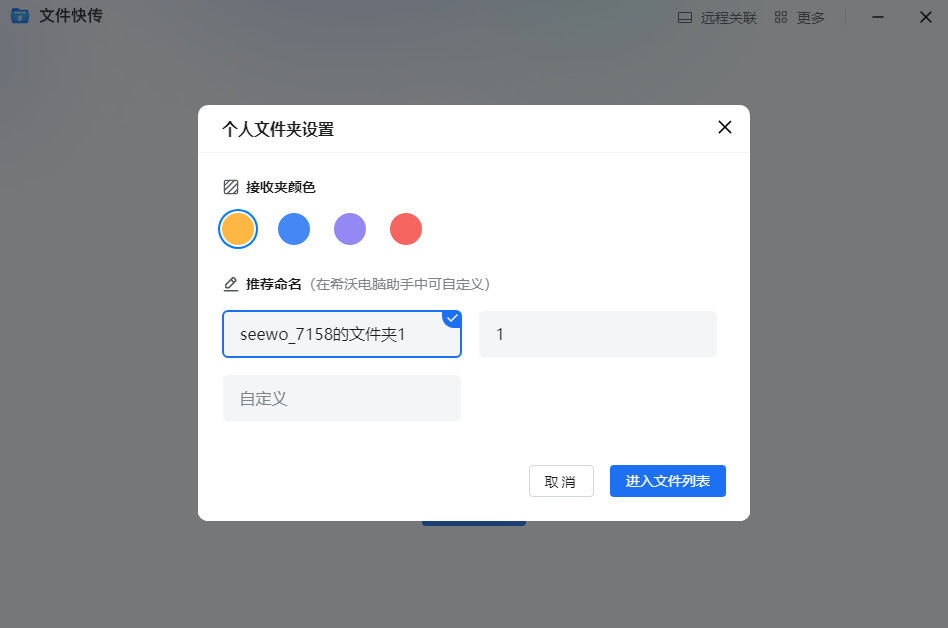Focus the 自定义 custom name field

pos(342,398)
